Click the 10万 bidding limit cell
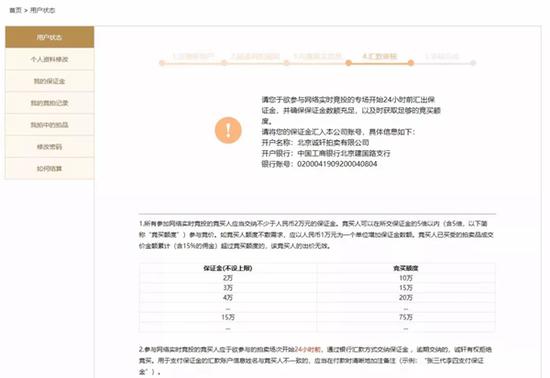This screenshot has width=550, height=378. (x=405, y=278)
